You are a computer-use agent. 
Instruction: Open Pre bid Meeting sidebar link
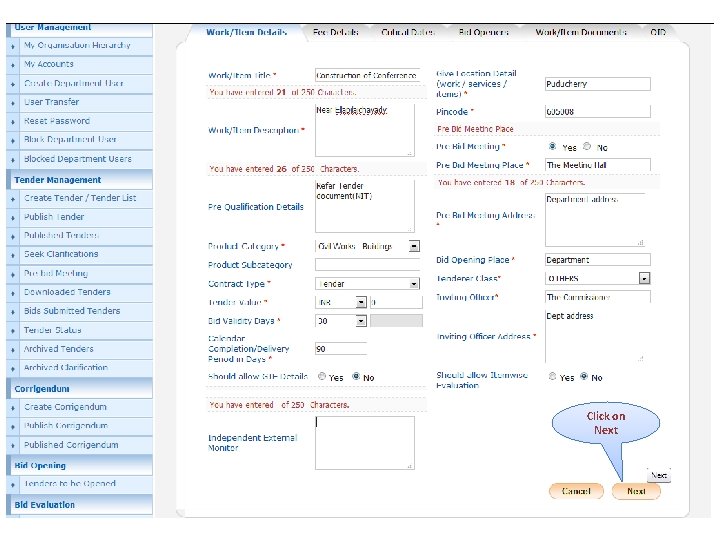coord(56,273)
